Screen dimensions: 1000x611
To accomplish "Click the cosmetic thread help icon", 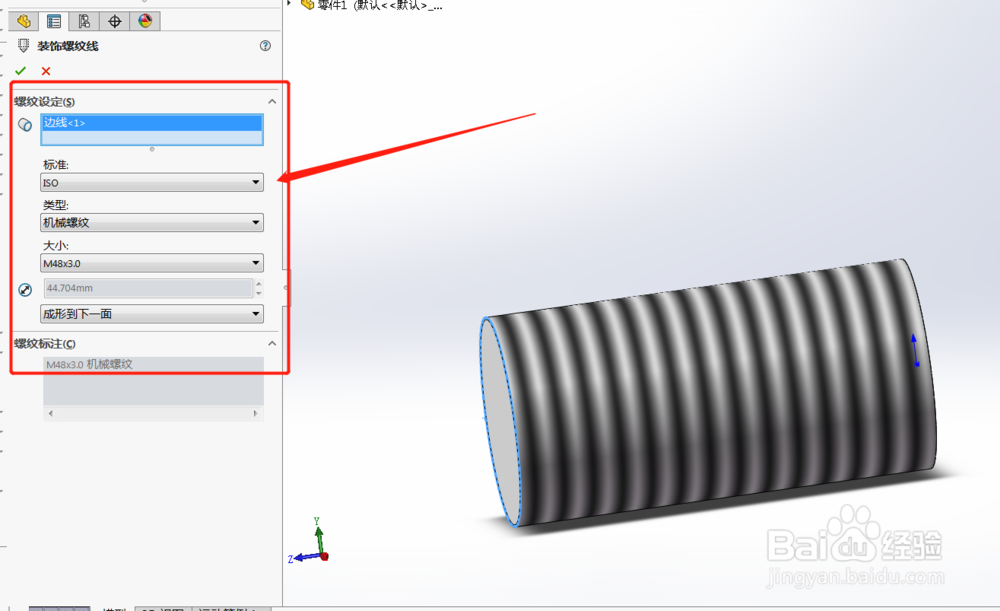I will click(x=265, y=46).
